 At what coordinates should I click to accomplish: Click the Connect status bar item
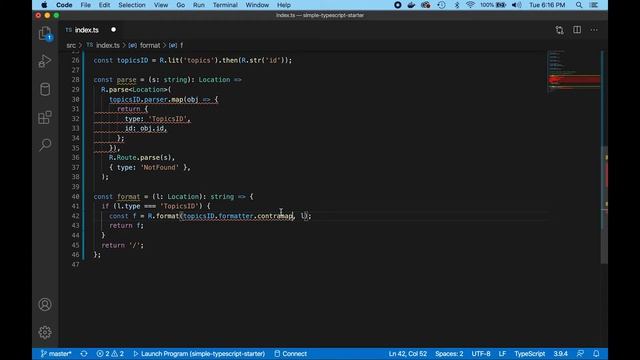coord(290,354)
